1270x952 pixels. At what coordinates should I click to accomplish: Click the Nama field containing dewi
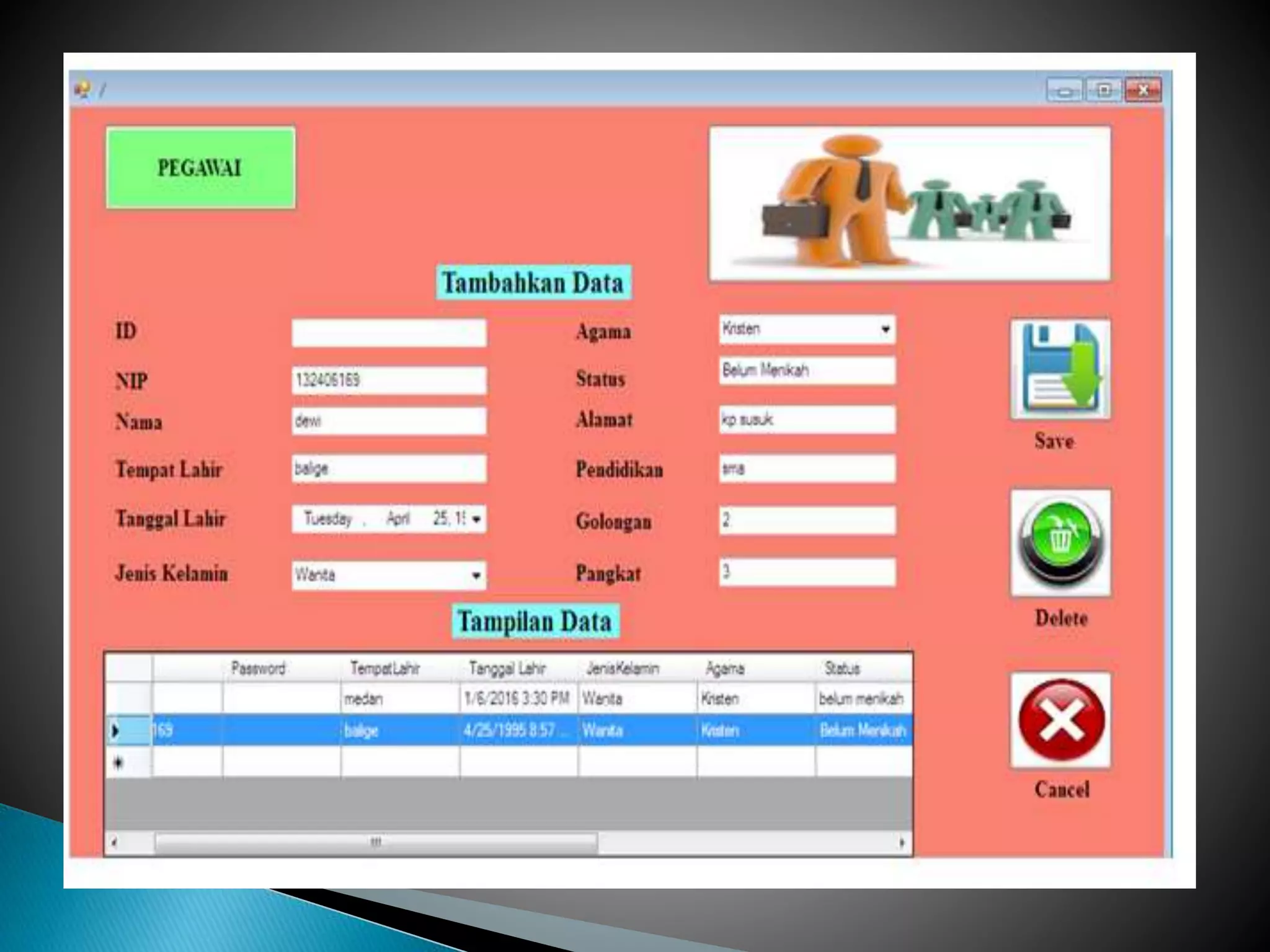point(389,421)
